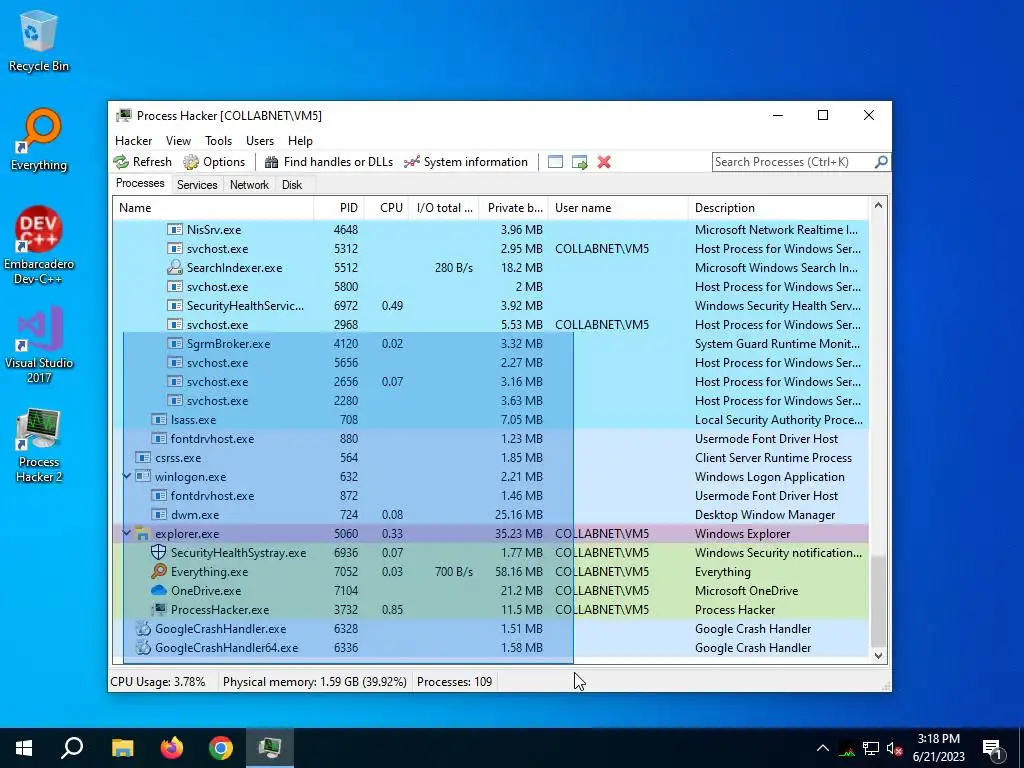
Task: Sort by the Name column header
Action: tap(213, 208)
